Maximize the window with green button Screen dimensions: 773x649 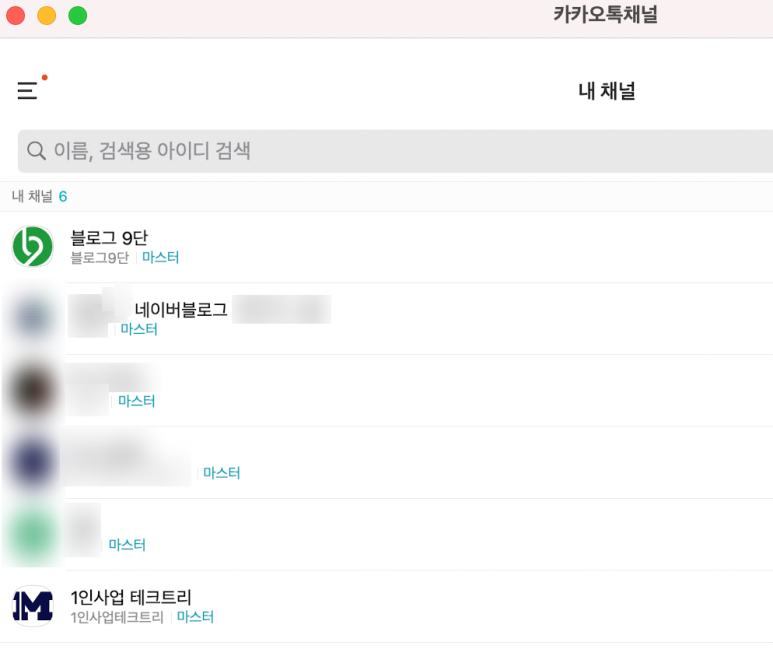coord(78,15)
